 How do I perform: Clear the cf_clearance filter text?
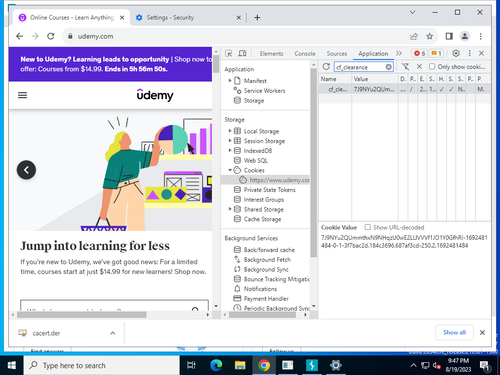pos(389,67)
